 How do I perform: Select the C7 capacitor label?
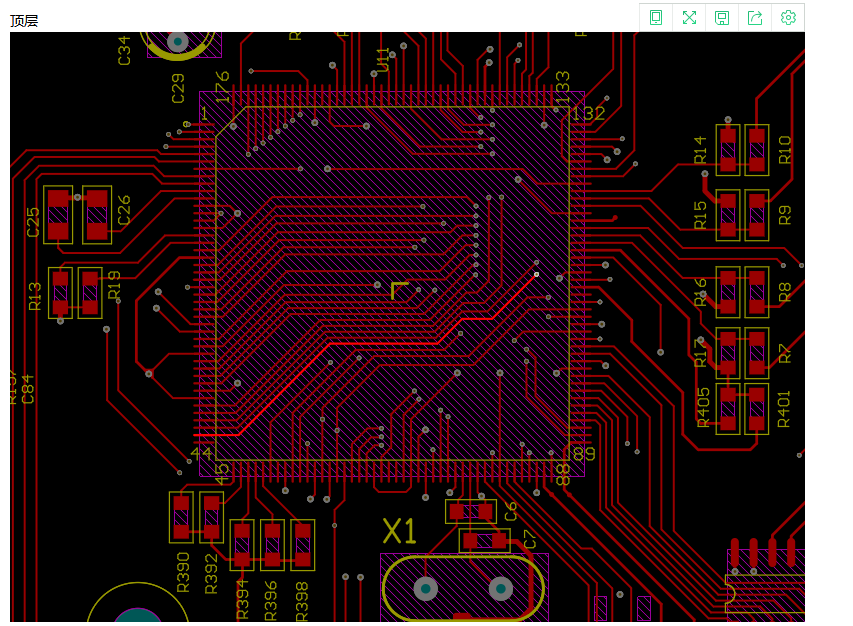[x=529, y=540]
